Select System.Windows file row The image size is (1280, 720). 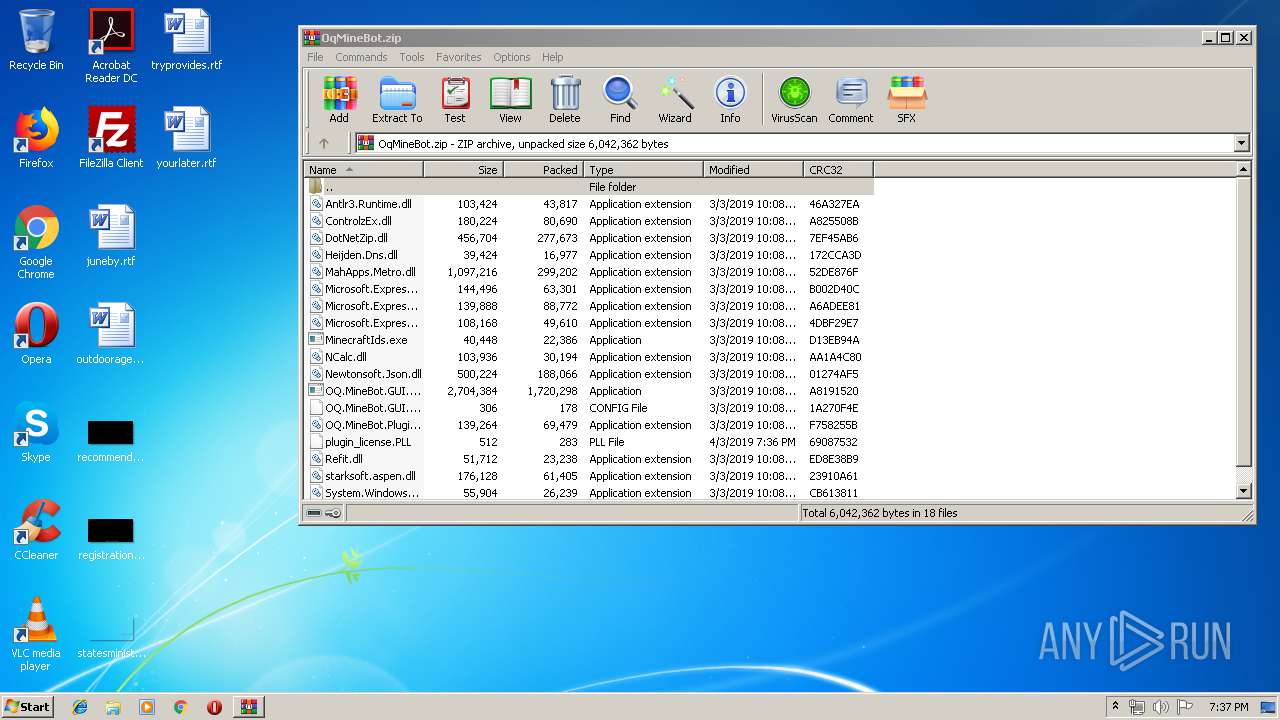point(589,493)
